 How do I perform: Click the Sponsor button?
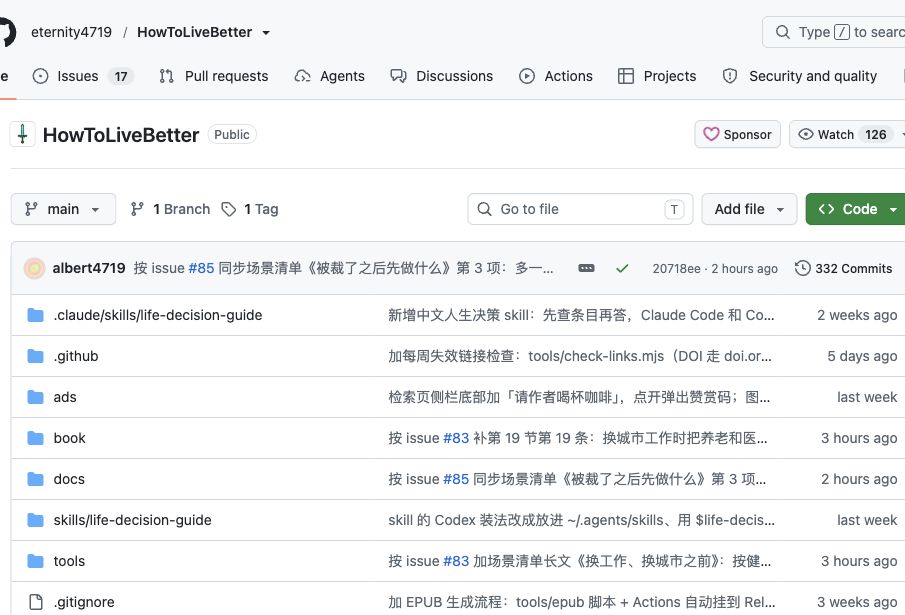[x=738, y=134]
